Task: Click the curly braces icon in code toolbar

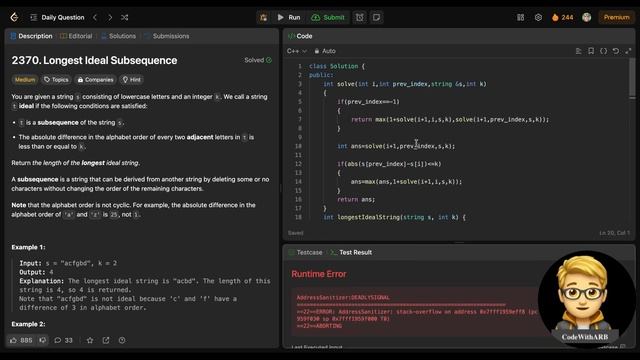Action: (604, 51)
